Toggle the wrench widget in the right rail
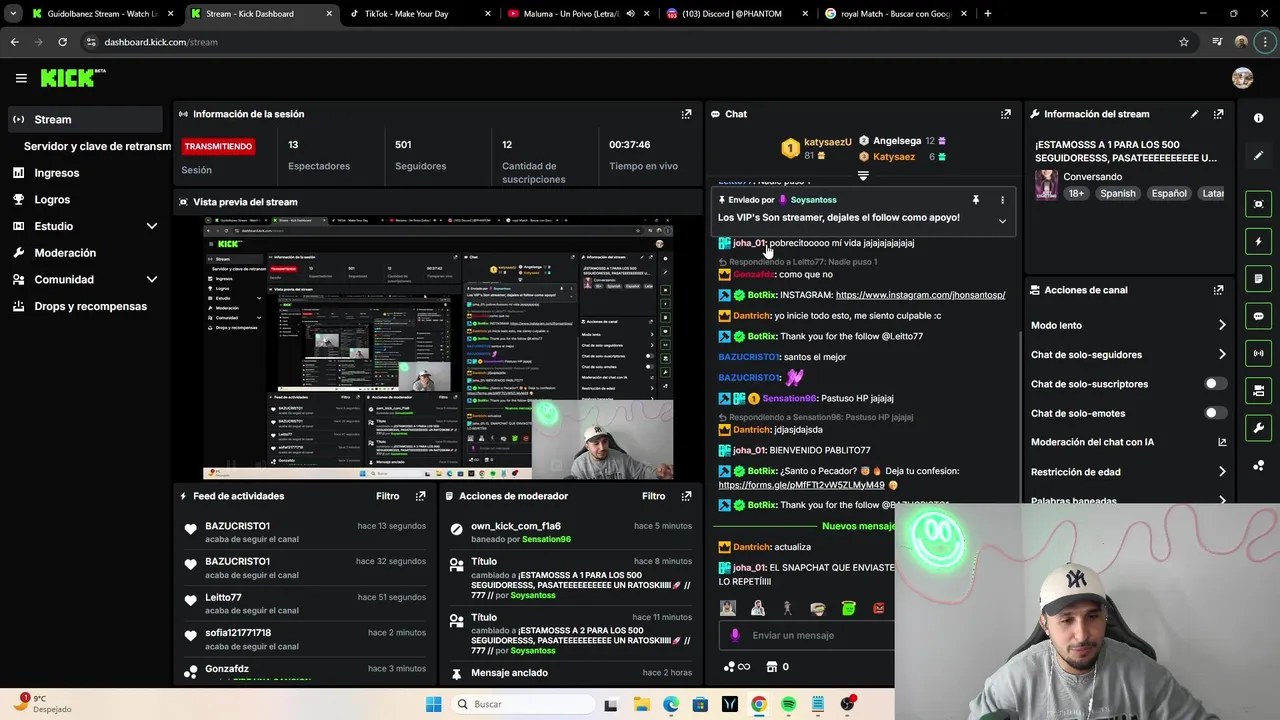 pos(1258,428)
